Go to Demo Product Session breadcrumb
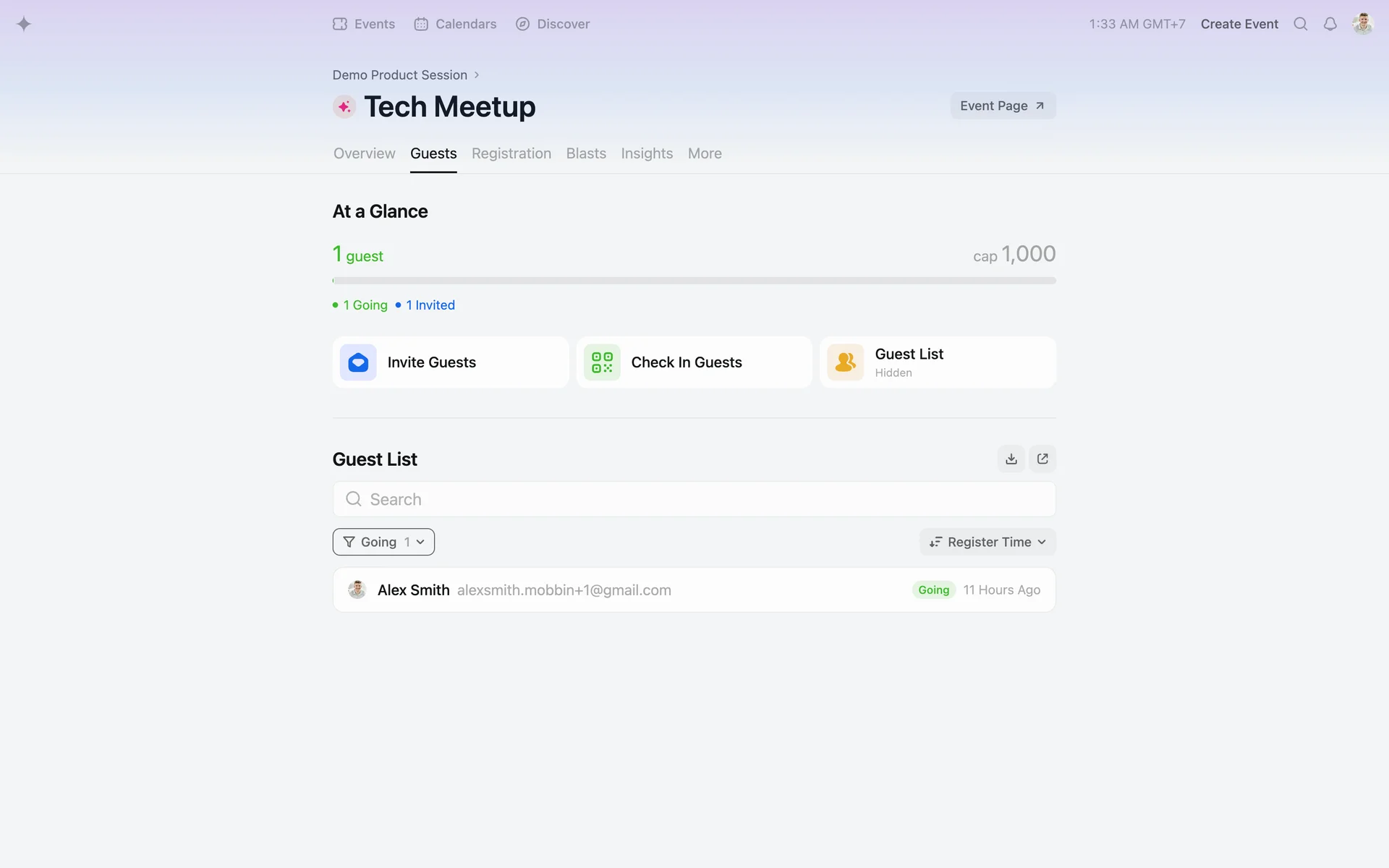 tap(399, 75)
